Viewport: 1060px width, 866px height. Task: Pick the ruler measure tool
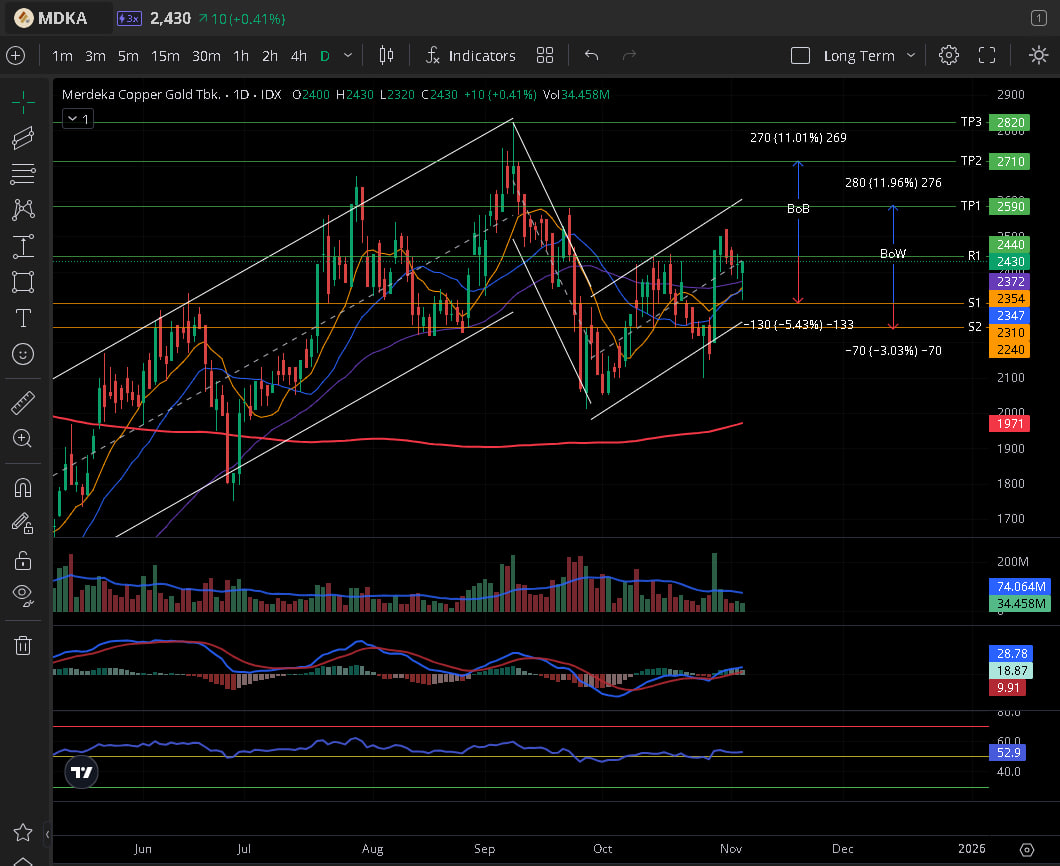point(22,403)
